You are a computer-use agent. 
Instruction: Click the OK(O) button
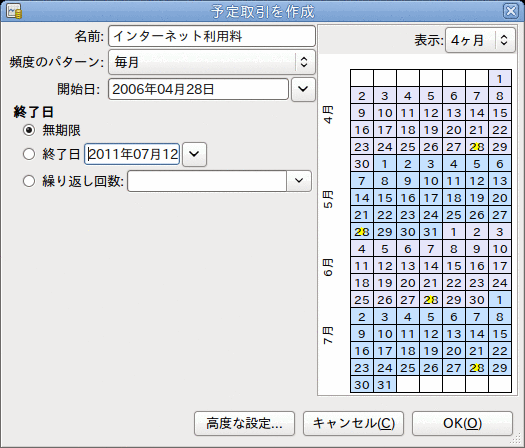[462, 424]
